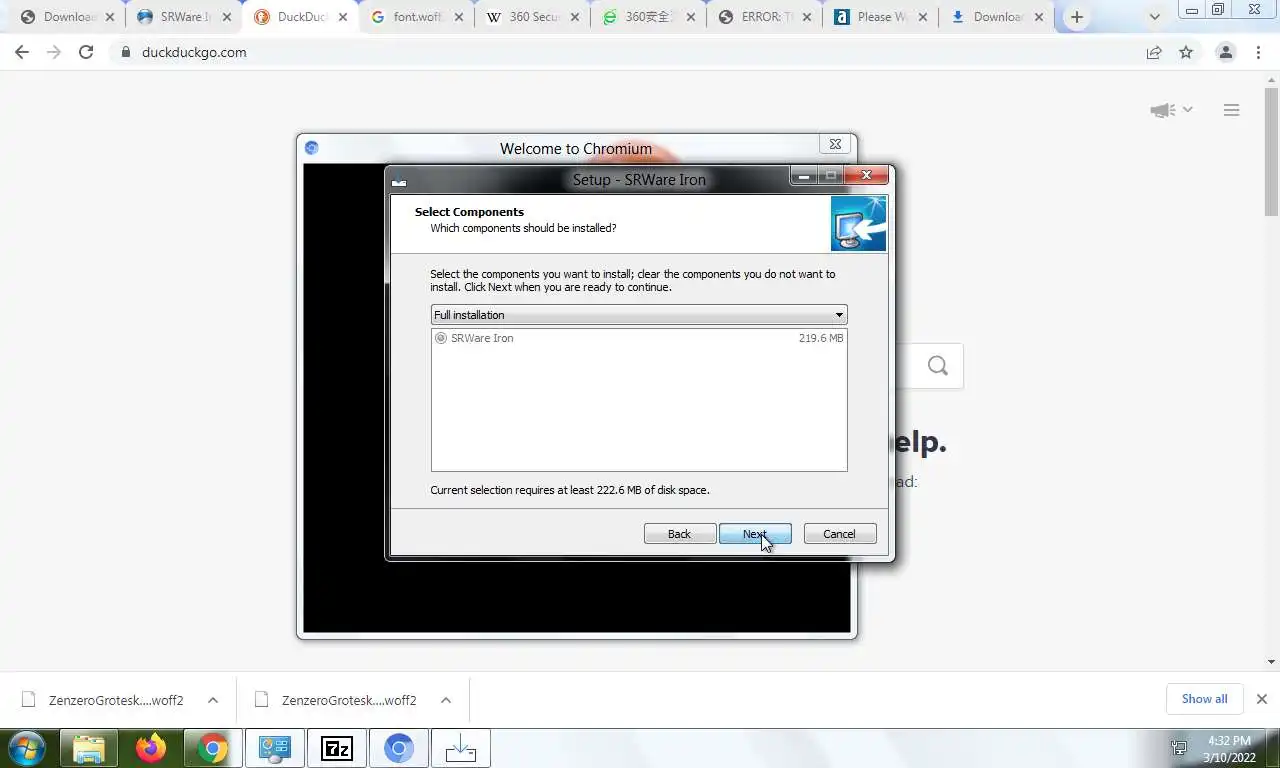The width and height of the screenshot is (1280, 768).
Task: Click Back in the SRWare Iron setup
Action: point(679,534)
